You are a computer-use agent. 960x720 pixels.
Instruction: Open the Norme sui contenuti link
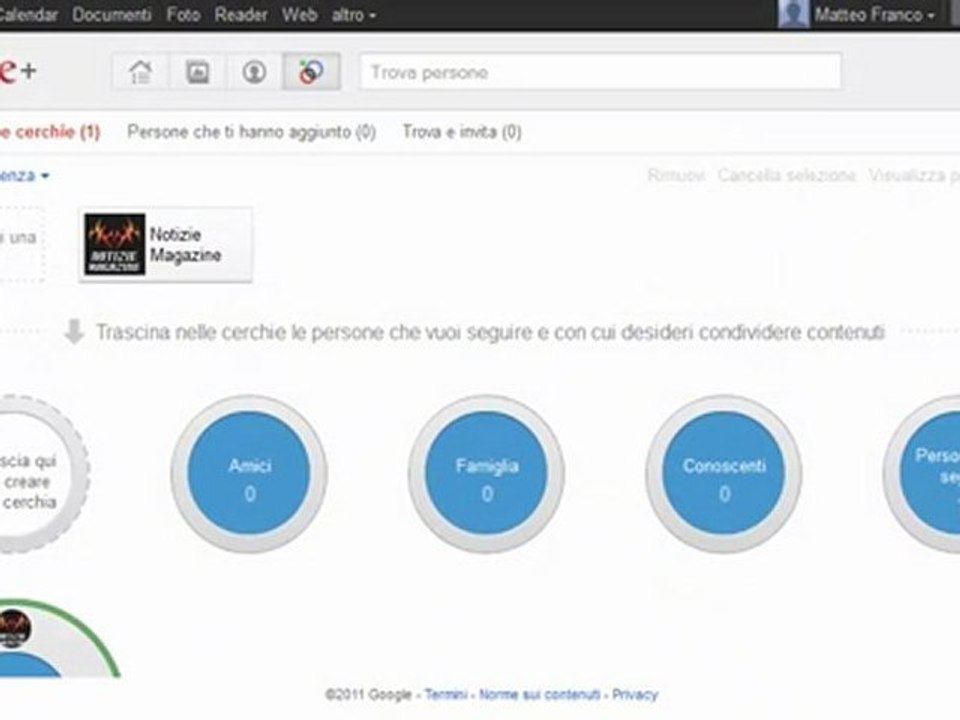tap(539, 694)
